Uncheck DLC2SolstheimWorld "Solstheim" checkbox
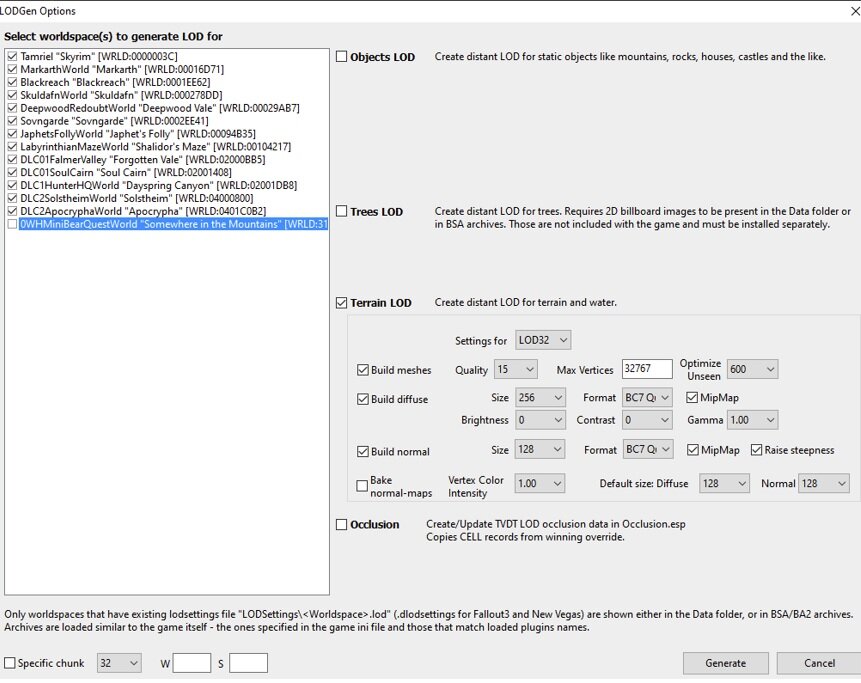Screen dimensions: 861x683 (x=12, y=198)
